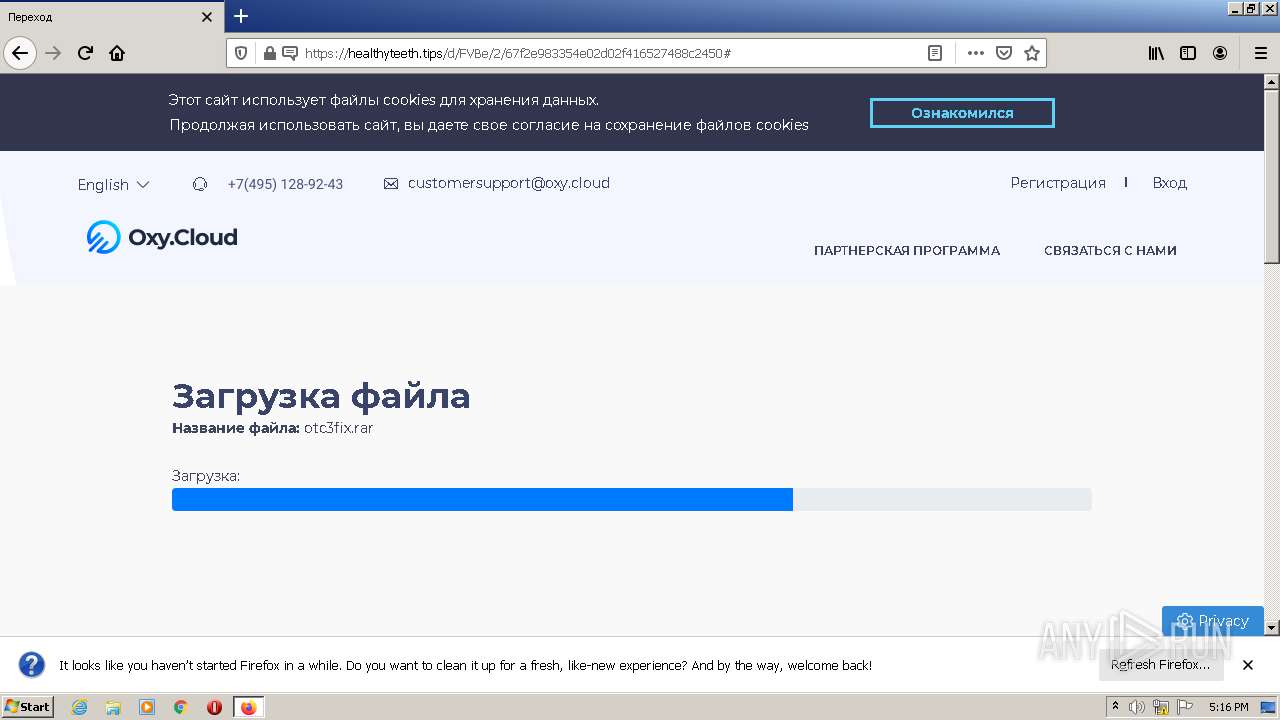Open the volume speaker tray icon
This screenshot has height=720, width=1280.
pyautogui.click(x=1138, y=707)
